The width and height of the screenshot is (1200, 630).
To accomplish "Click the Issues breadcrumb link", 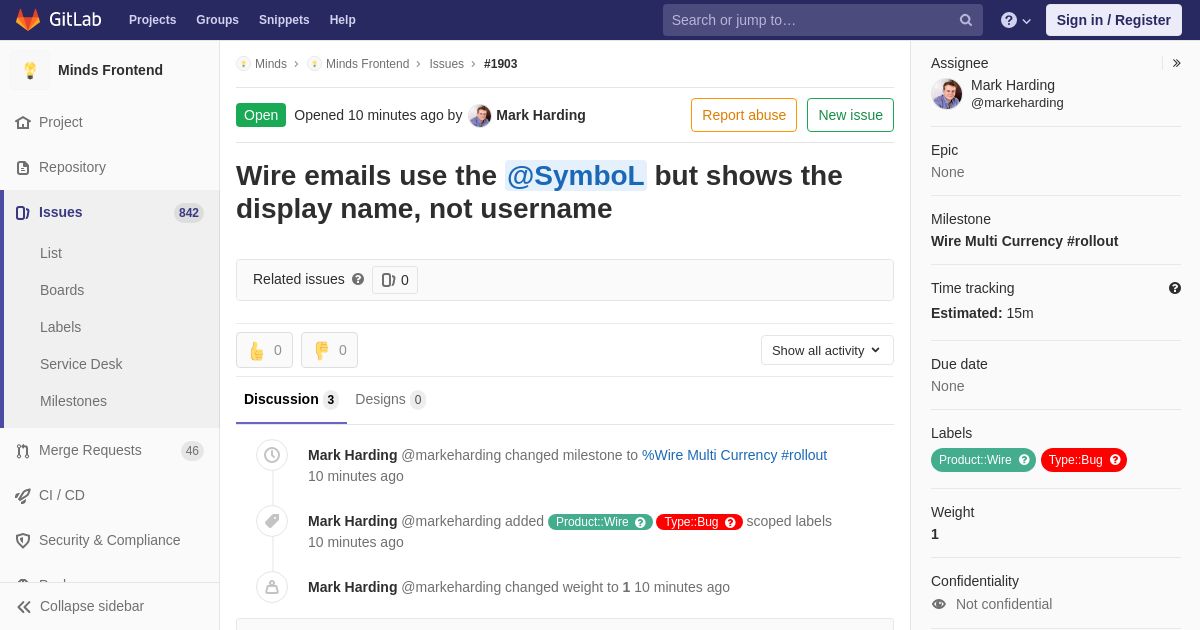I will [447, 64].
